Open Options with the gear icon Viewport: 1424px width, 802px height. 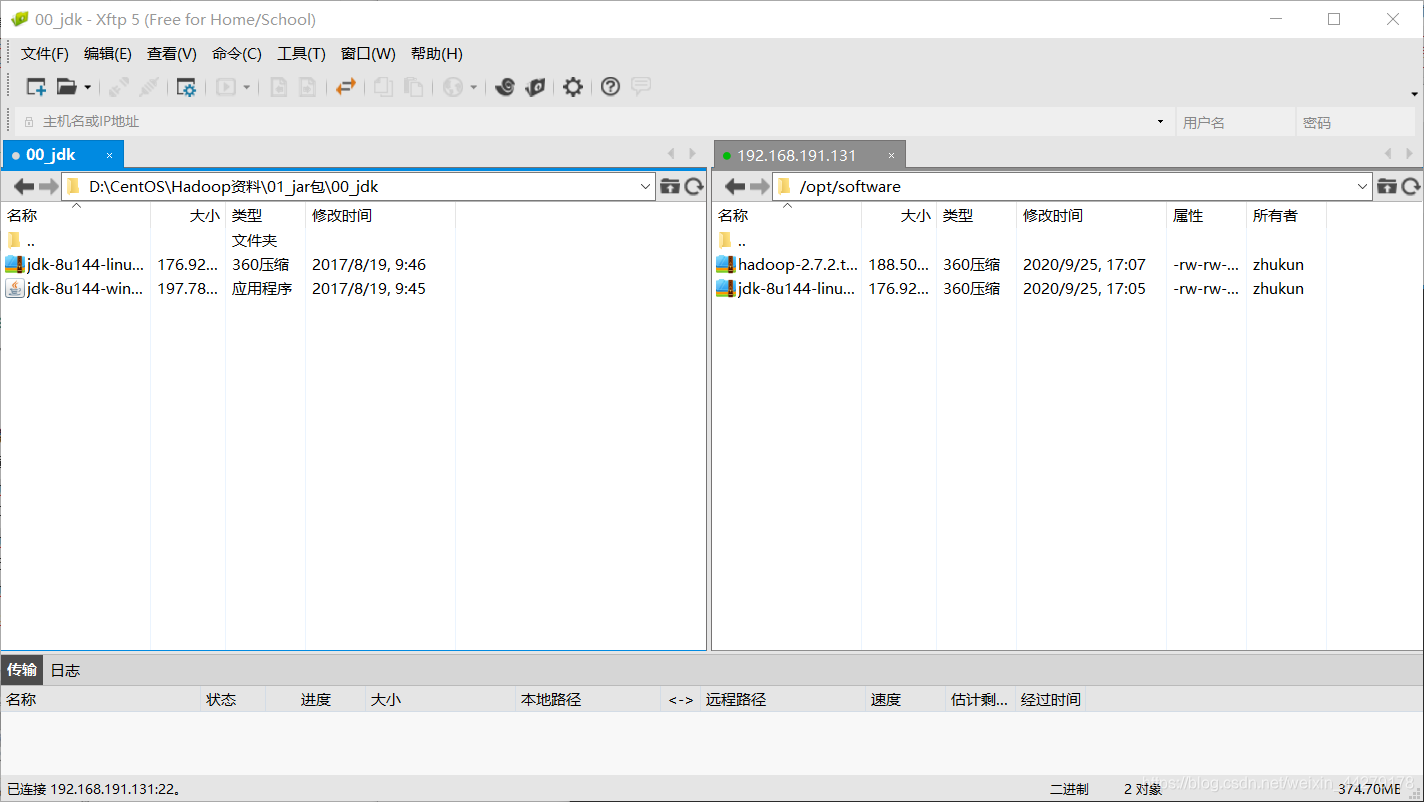click(x=572, y=87)
